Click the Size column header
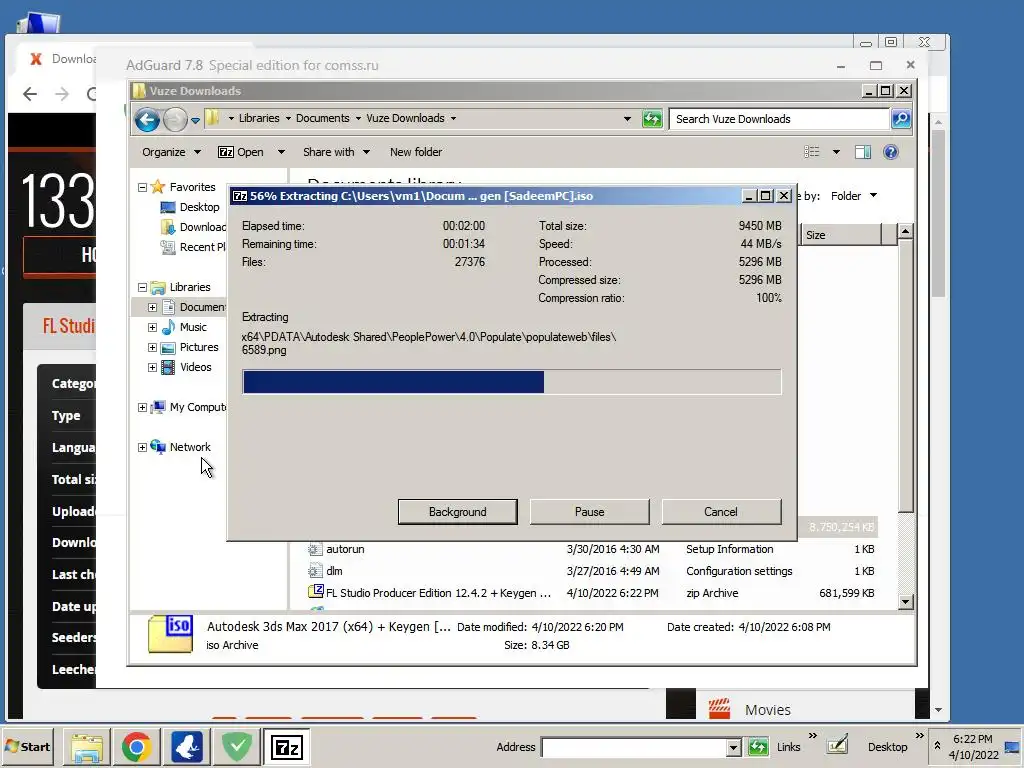 click(841, 235)
